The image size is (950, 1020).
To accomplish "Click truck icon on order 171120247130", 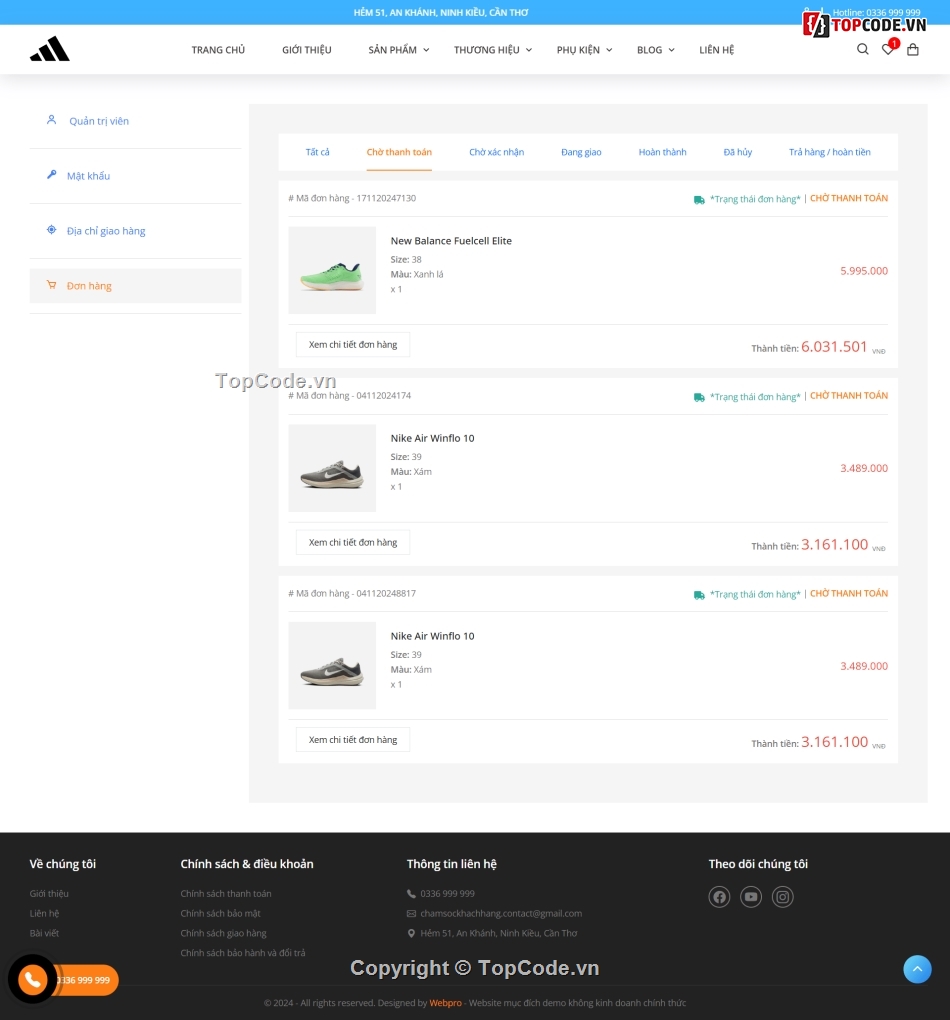I will coord(699,200).
